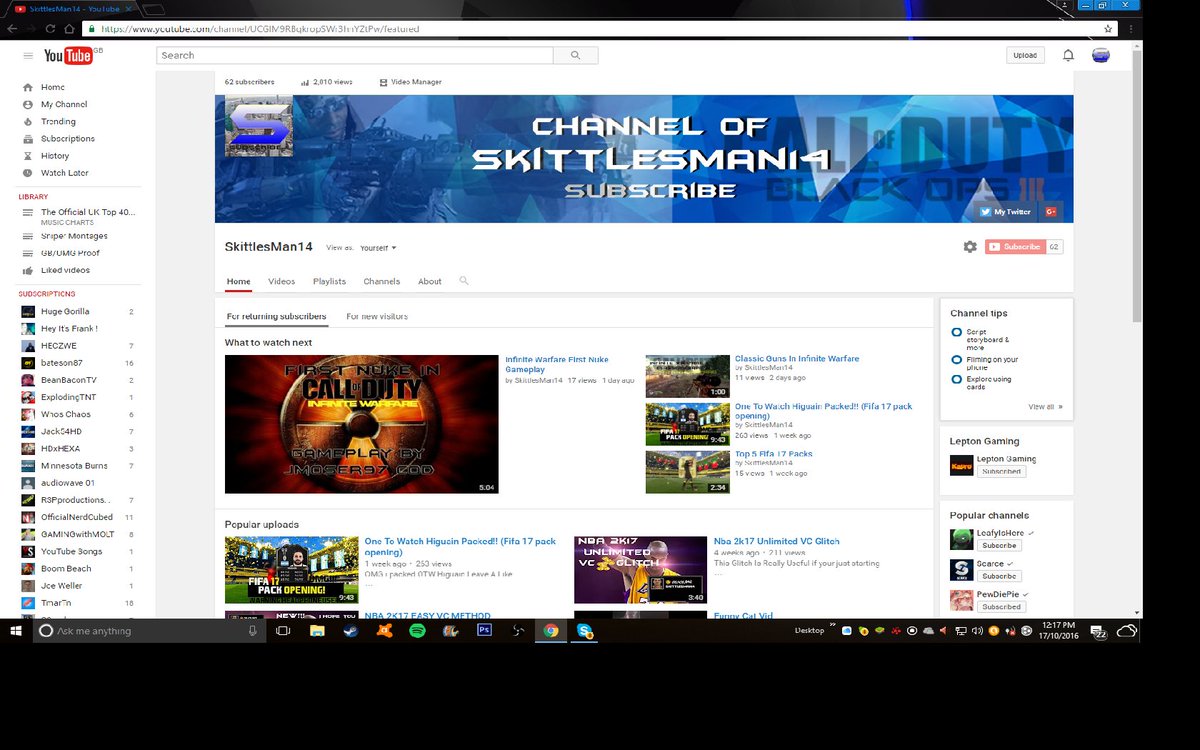Select 'Explore using cards' tip circle
The image size is (1200, 750).
click(x=957, y=379)
